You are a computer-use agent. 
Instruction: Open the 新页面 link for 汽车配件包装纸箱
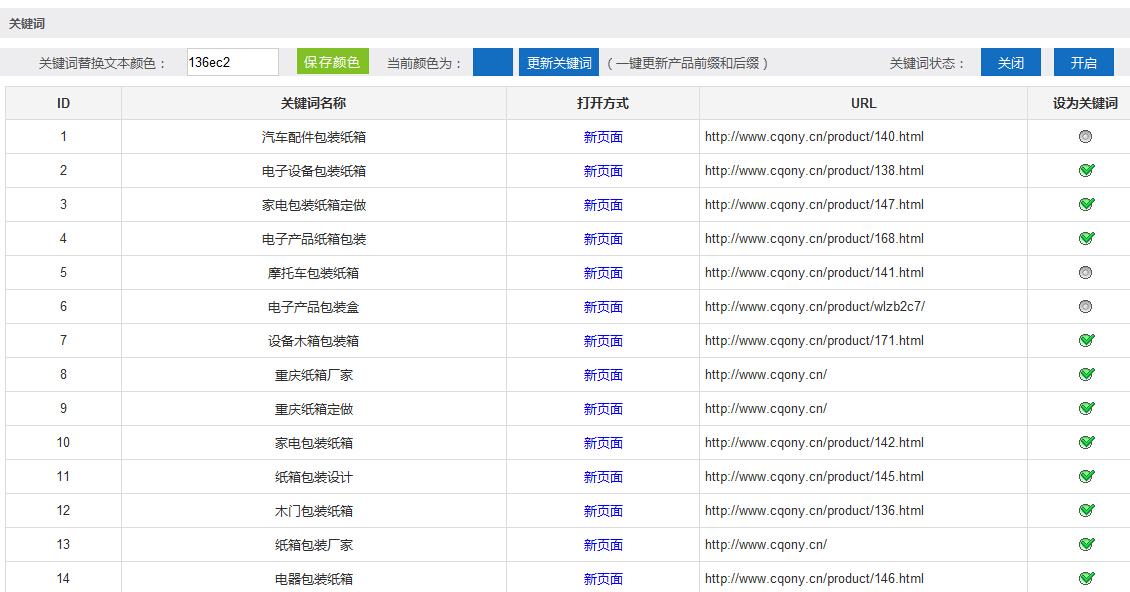(603, 137)
